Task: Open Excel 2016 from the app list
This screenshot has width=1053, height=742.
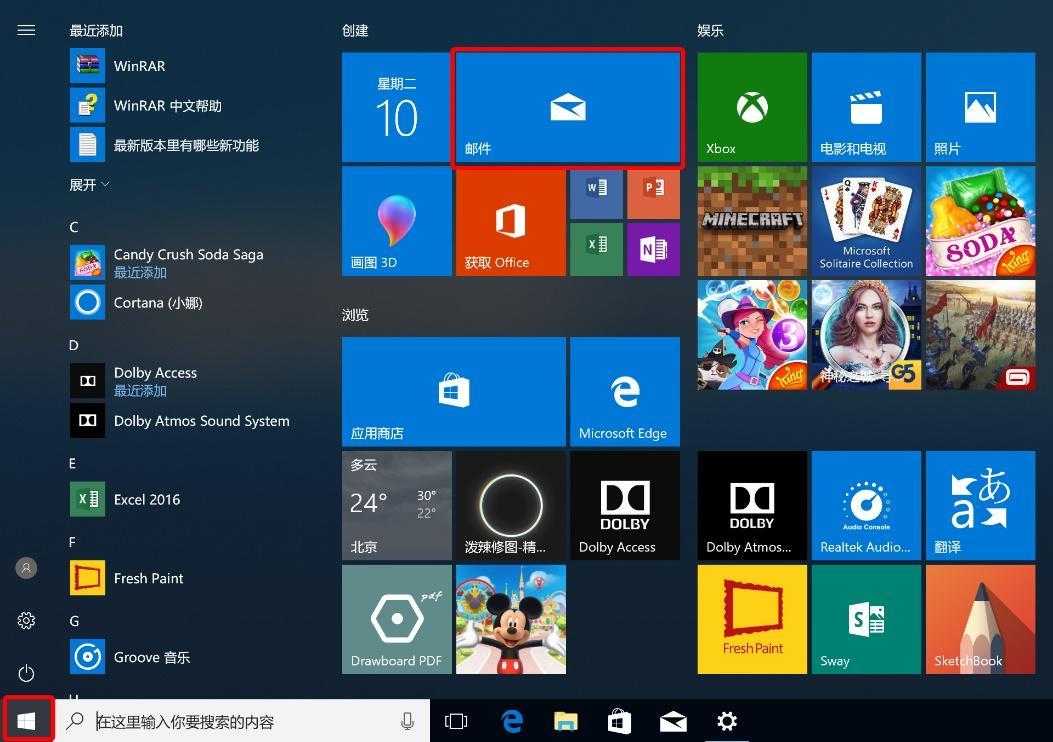Action: (147, 499)
